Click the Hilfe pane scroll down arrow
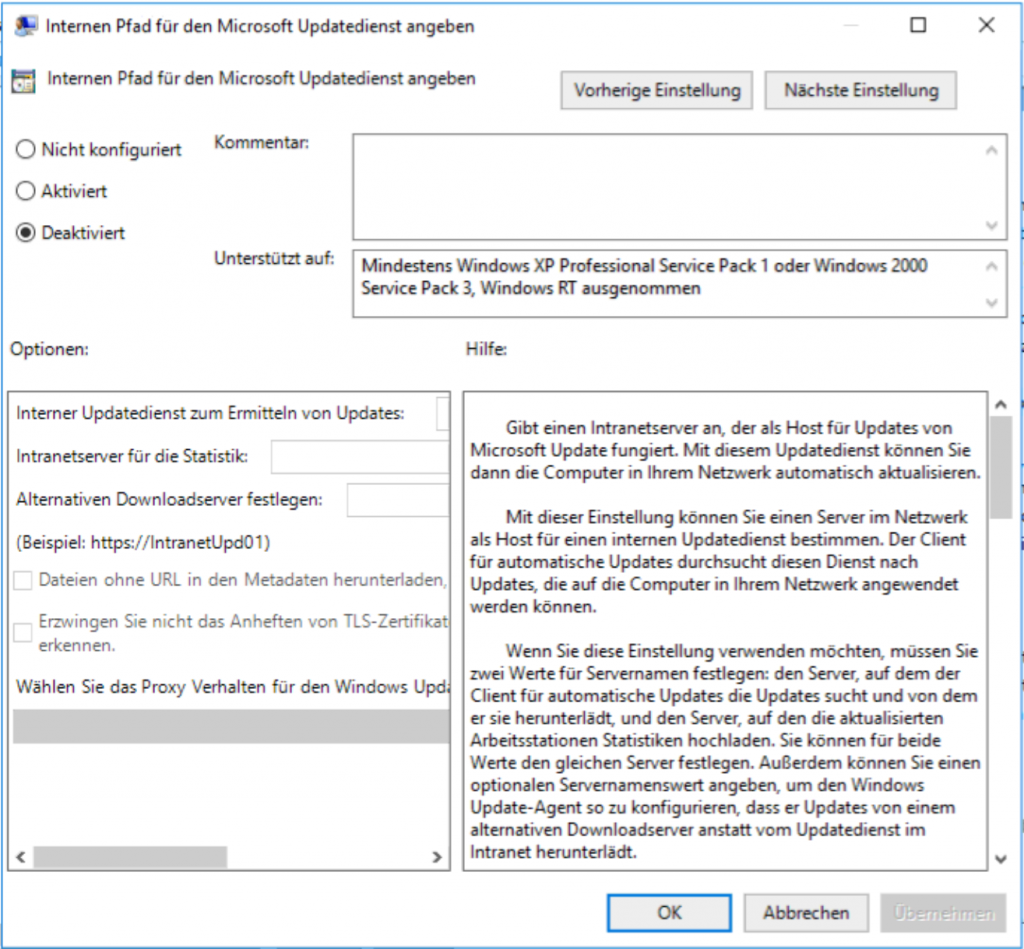1024x949 pixels. tap(1000, 859)
